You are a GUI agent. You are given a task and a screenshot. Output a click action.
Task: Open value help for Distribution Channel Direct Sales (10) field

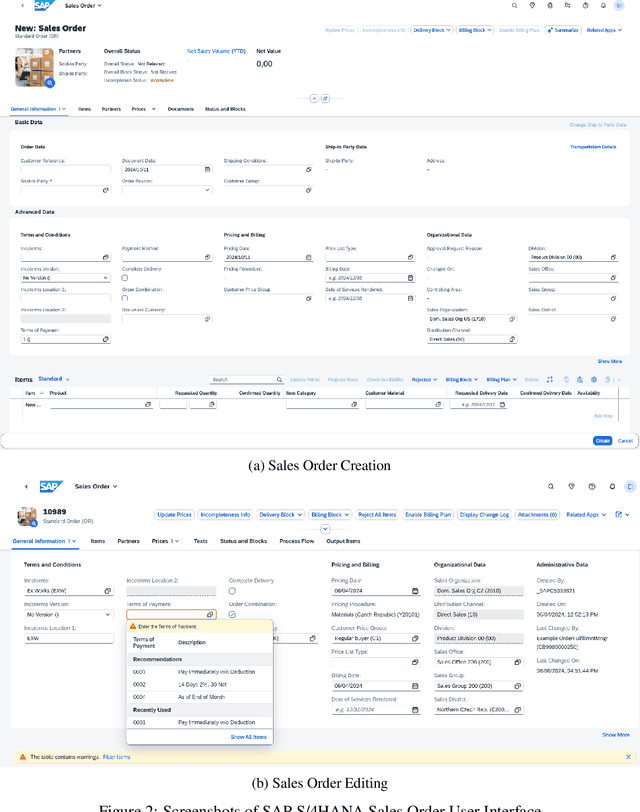[x=512, y=339]
